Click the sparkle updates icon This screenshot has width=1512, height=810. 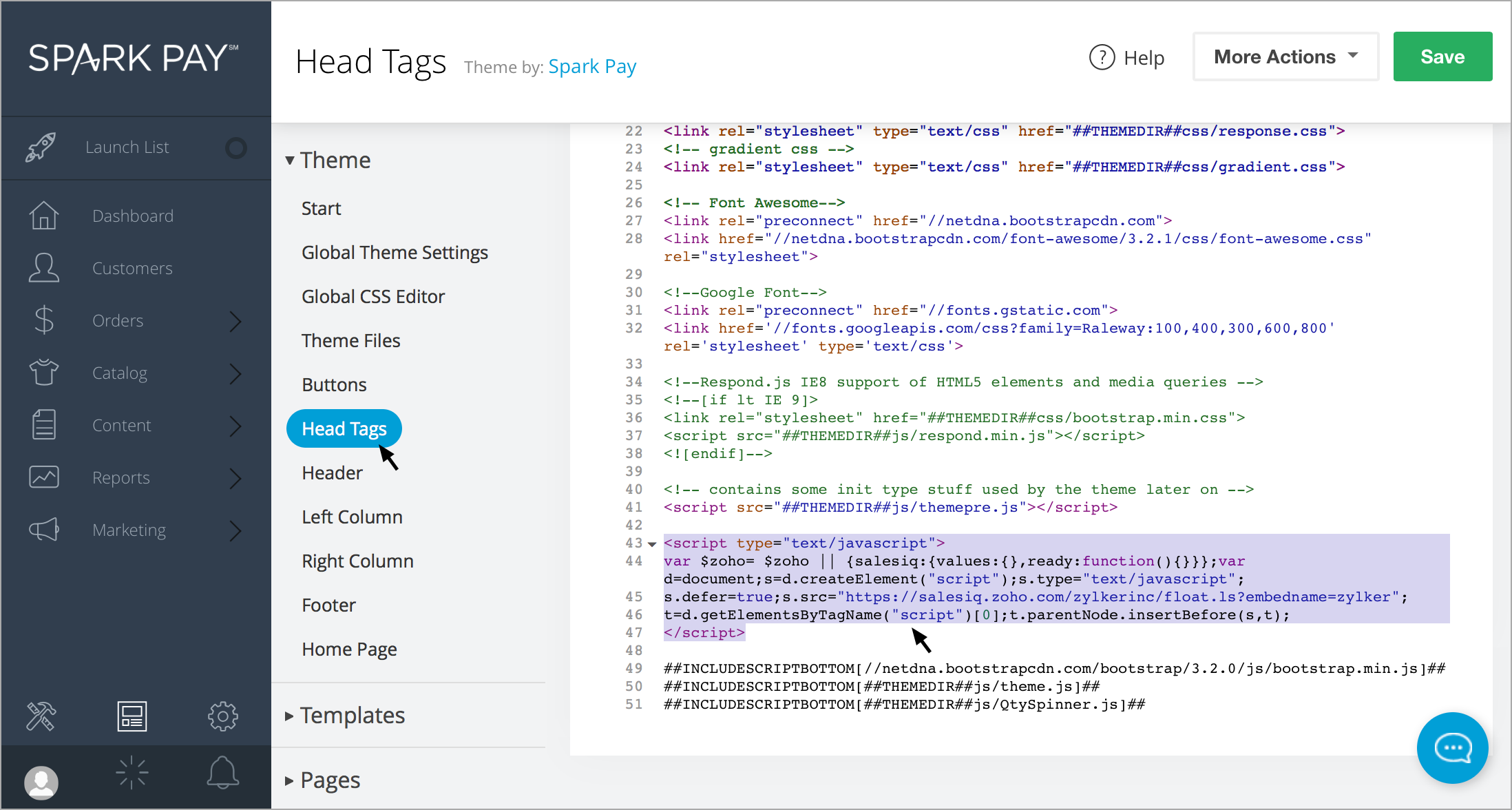point(132,773)
